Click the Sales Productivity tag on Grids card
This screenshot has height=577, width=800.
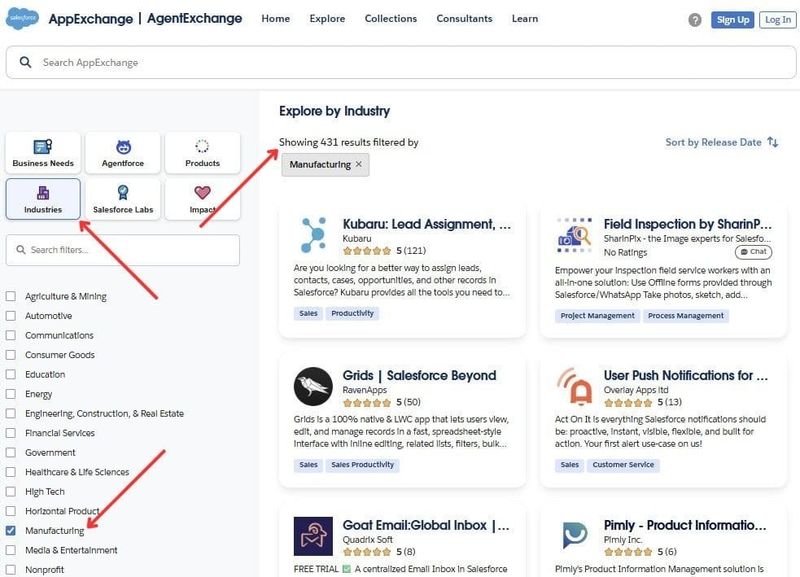click(362, 465)
